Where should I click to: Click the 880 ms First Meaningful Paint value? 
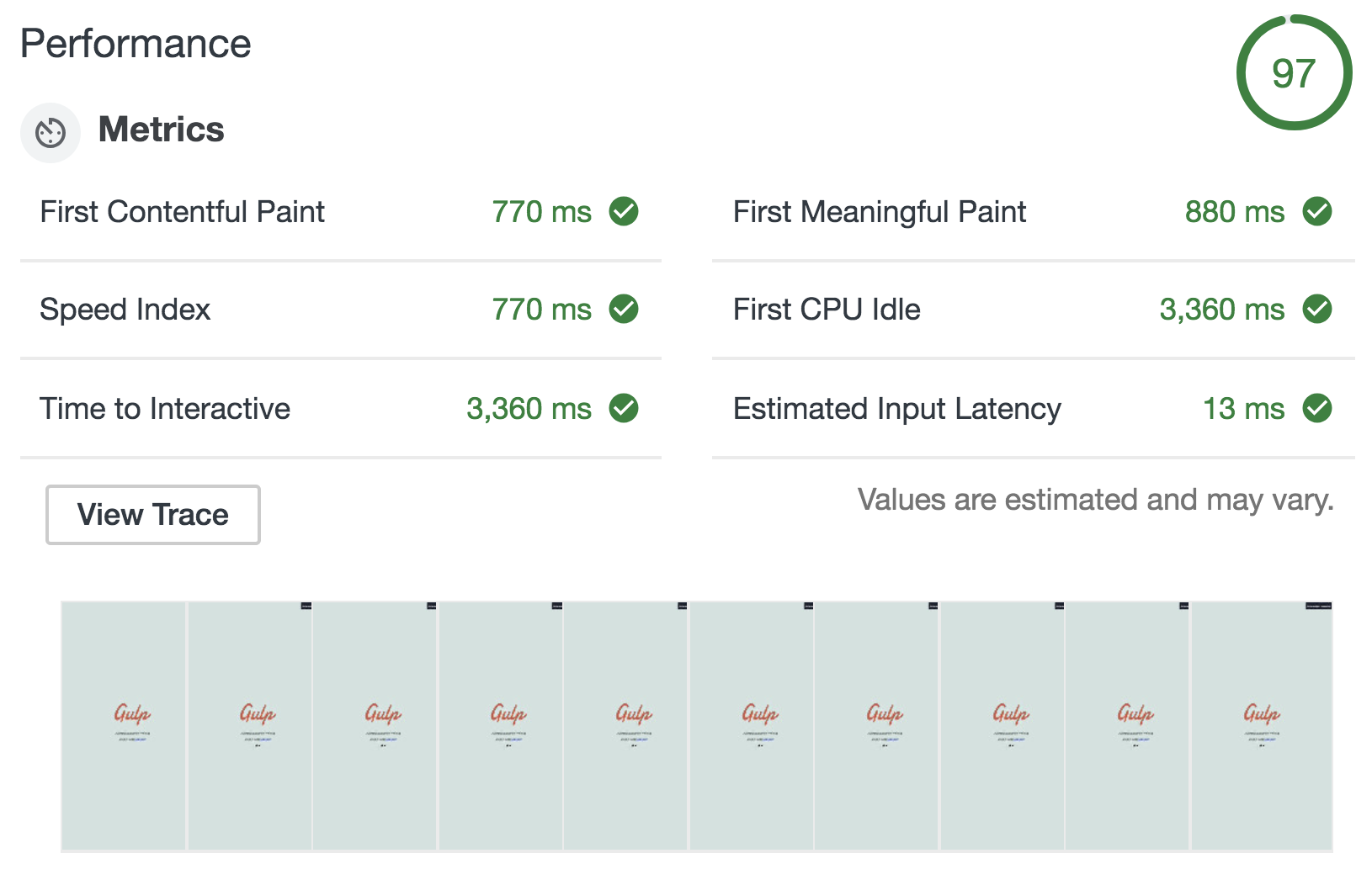pos(1234,212)
